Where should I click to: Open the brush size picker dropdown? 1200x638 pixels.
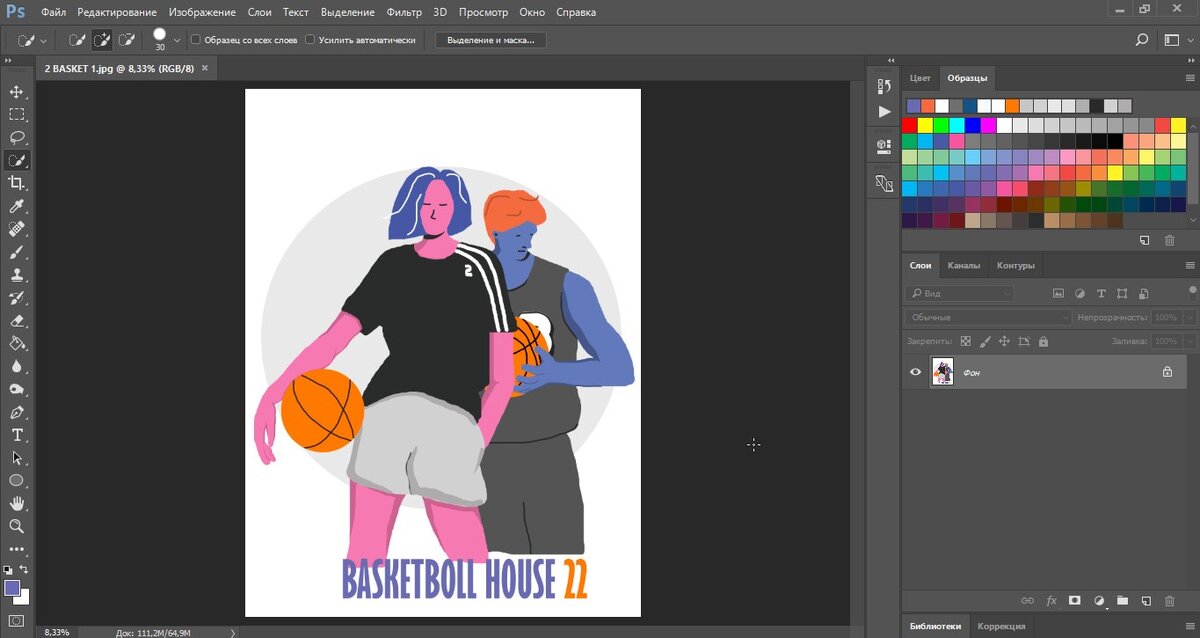tap(178, 40)
